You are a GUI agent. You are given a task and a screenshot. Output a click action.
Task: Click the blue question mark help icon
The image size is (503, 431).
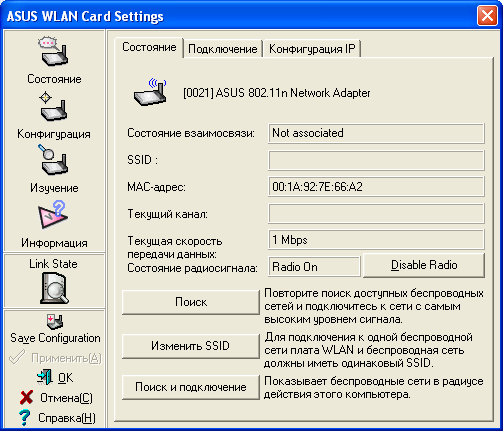(x=24, y=417)
